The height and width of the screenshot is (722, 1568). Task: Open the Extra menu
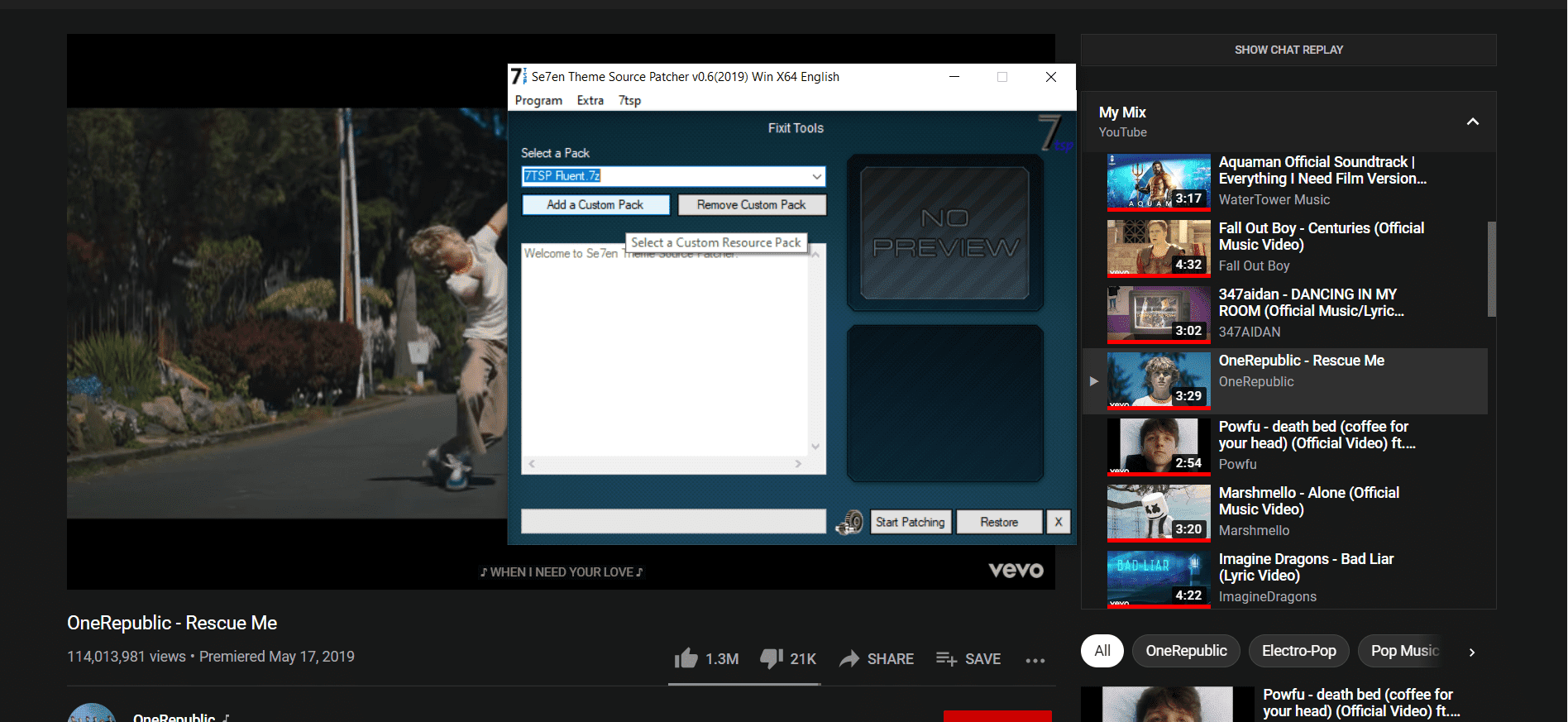(x=590, y=100)
